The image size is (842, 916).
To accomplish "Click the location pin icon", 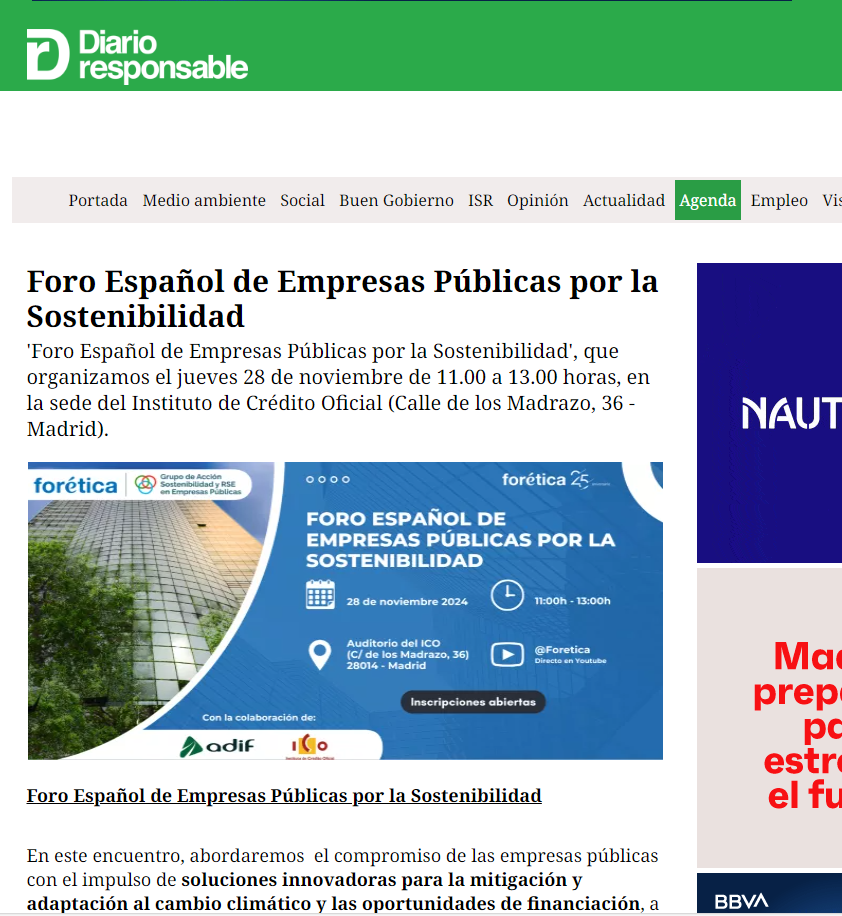I will click(x=320, y=655).
